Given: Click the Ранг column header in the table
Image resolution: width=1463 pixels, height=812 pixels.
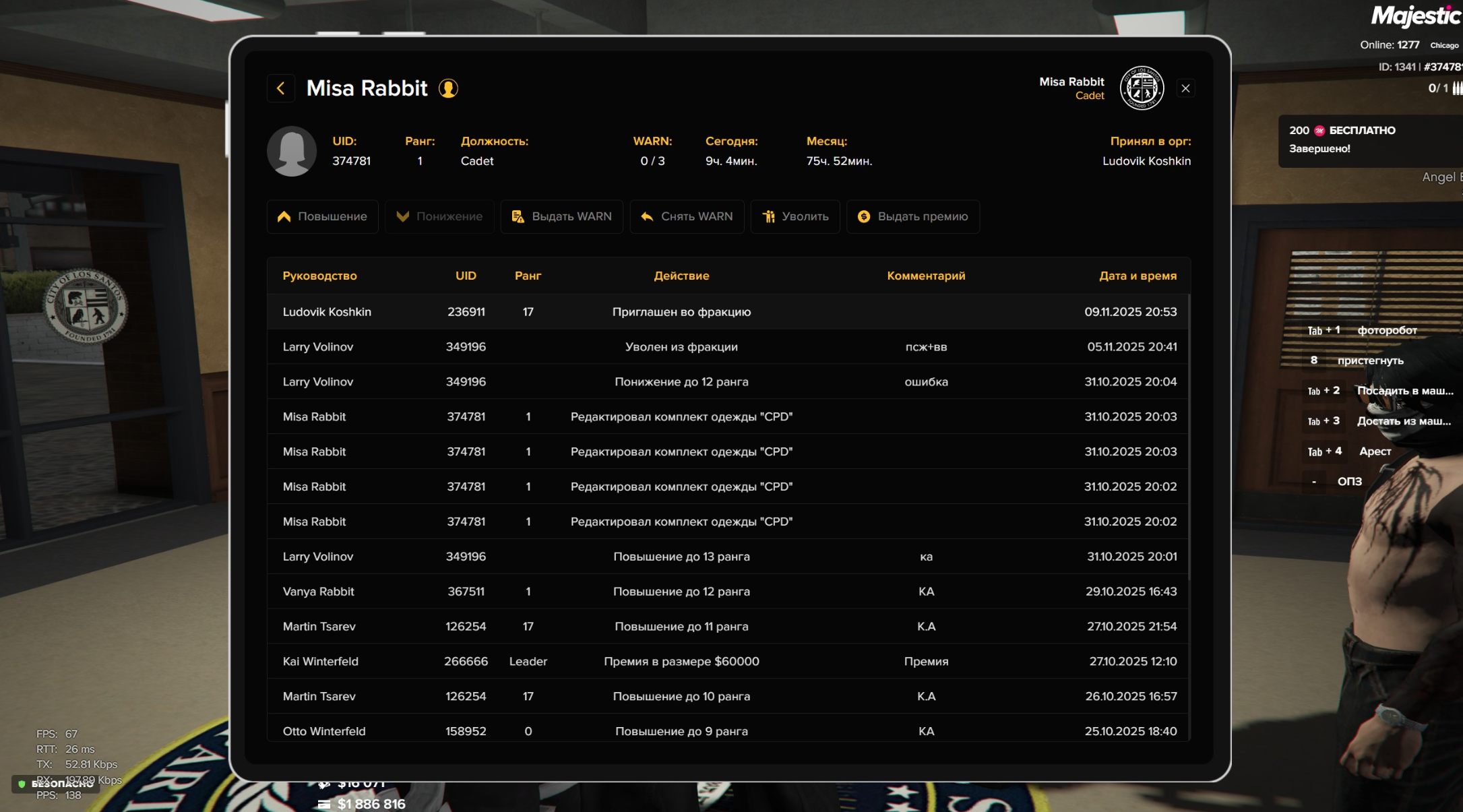Looking at the screenshot, I should point(528,276).
